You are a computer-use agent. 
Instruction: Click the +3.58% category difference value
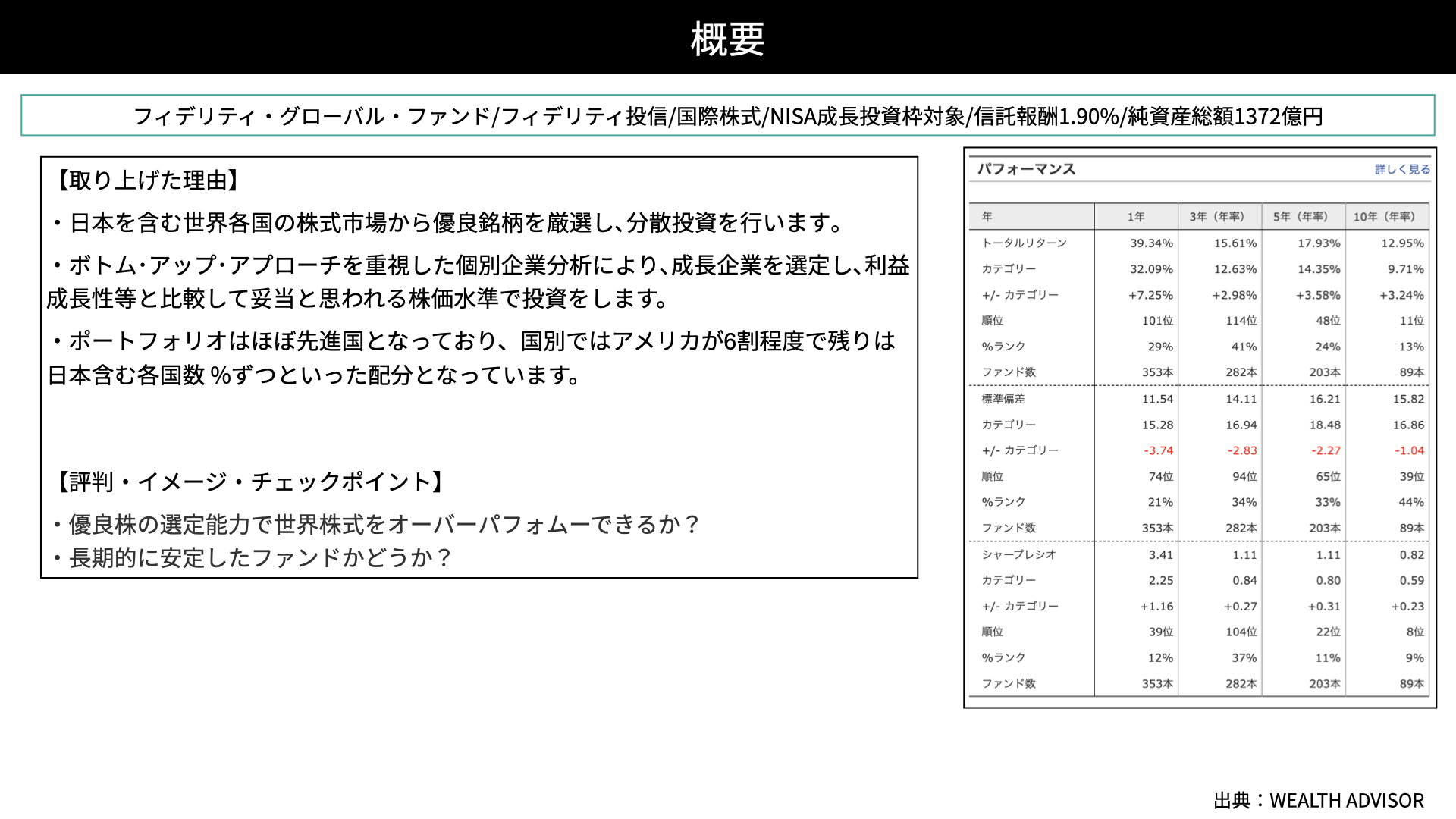pos(1318,295)
